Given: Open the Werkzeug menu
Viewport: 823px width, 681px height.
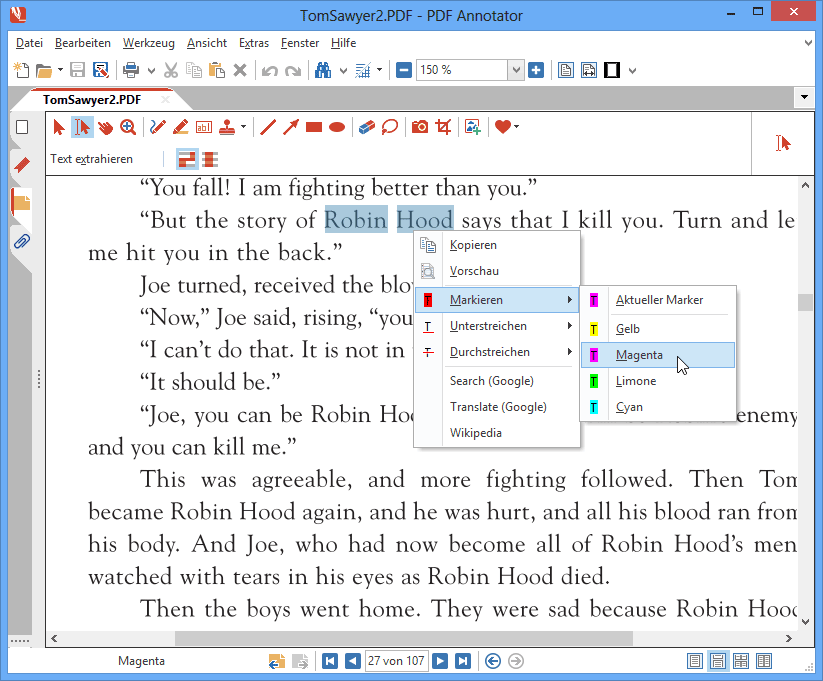Looking at the screenshot, I should [x=148, y=43].
